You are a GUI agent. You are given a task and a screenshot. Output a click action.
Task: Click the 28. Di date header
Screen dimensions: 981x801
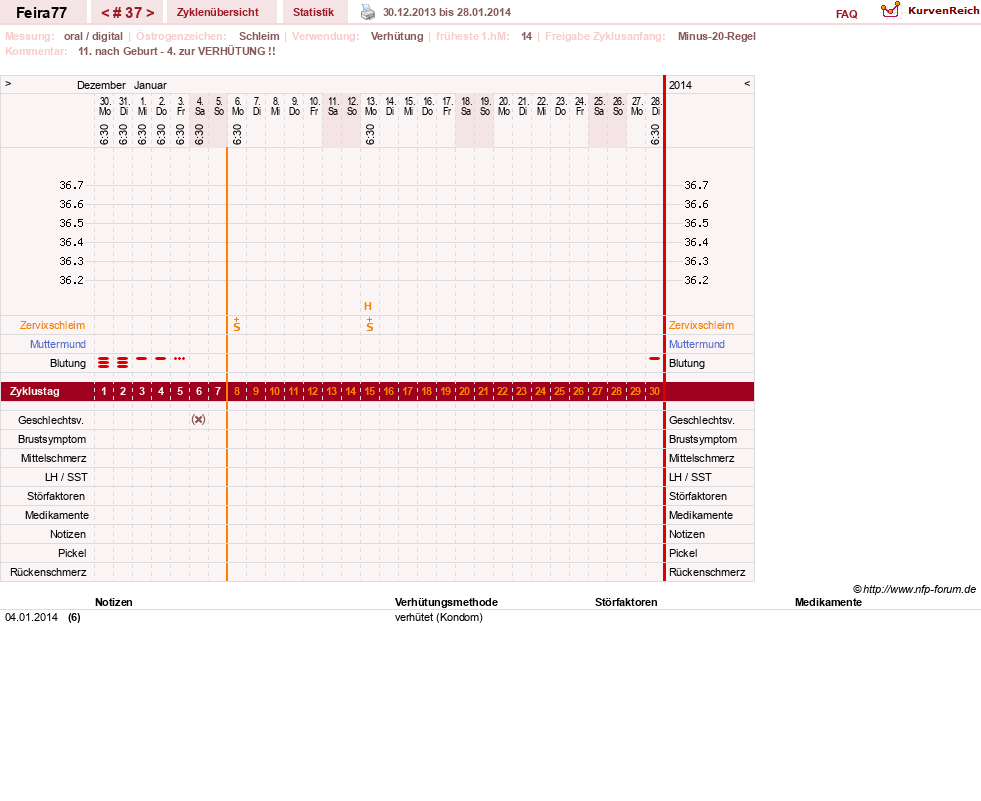click(x=656, y=106)
